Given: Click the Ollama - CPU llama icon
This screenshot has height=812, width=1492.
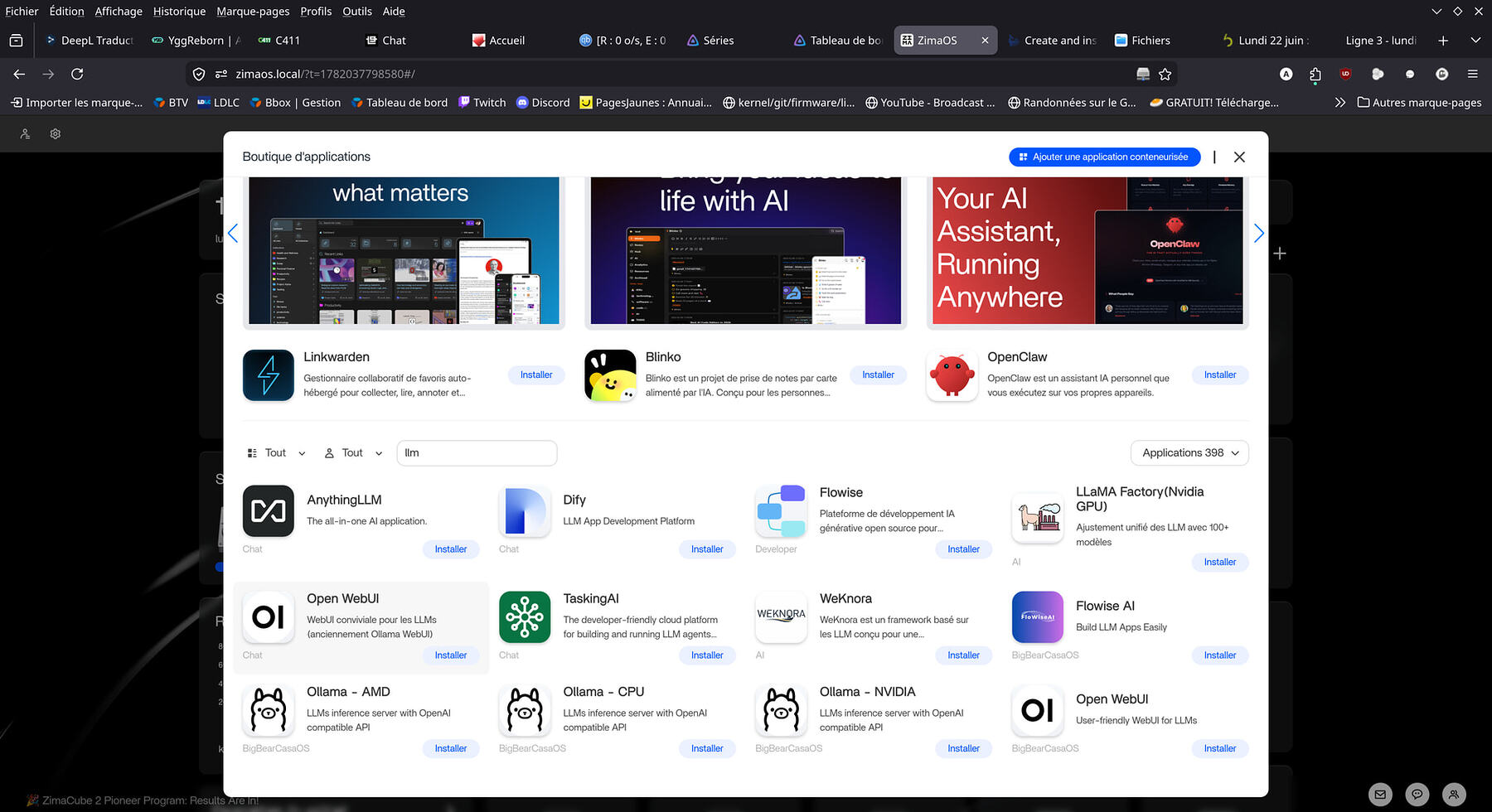Looking at the screenshot, I should (525, 710).
